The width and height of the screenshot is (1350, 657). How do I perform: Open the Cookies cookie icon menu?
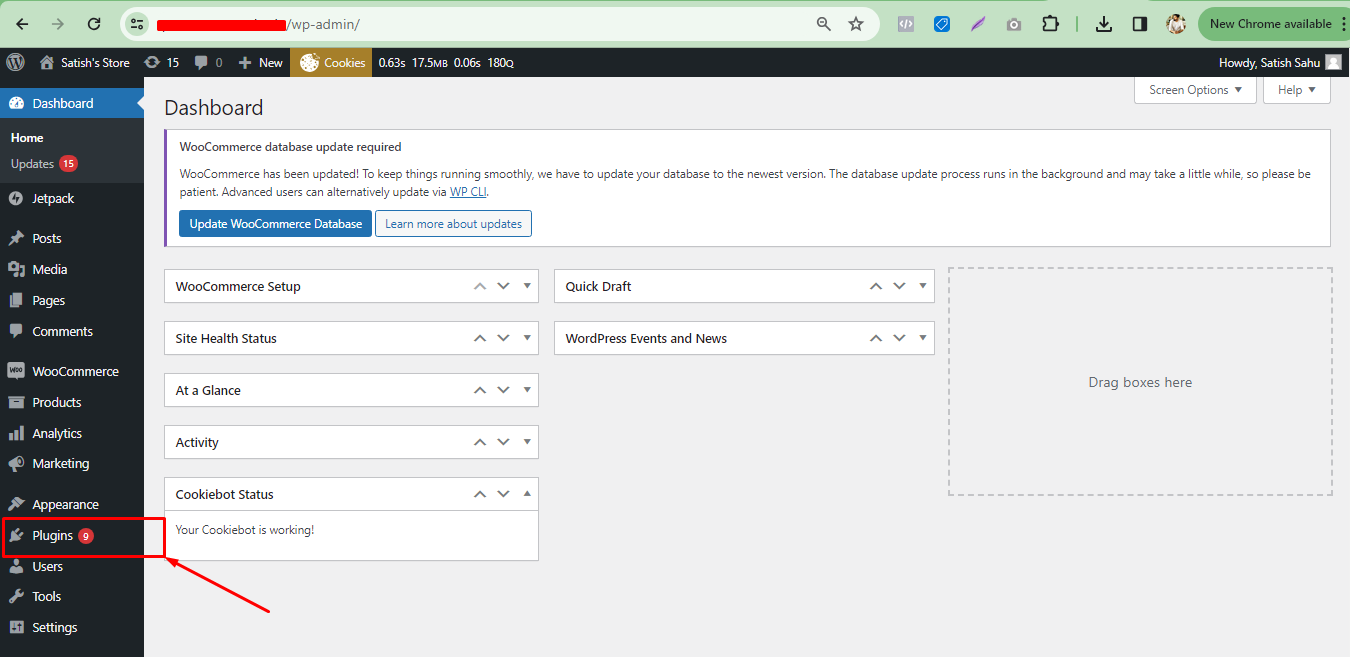coord(309,62)
